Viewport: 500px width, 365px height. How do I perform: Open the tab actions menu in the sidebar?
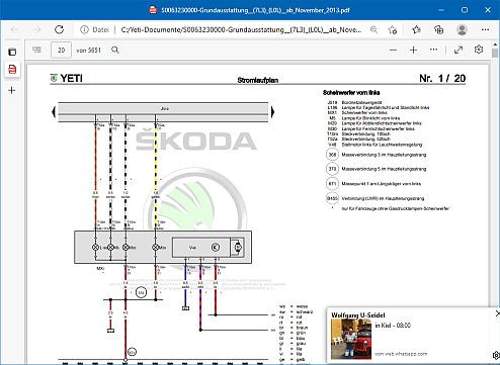point(12,52)
